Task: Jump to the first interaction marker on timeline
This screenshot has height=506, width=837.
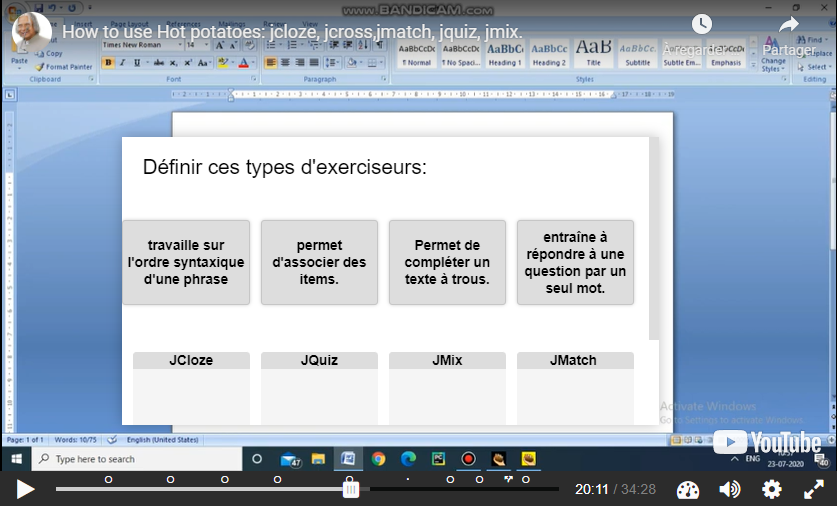Action: (x=108, y=479)
